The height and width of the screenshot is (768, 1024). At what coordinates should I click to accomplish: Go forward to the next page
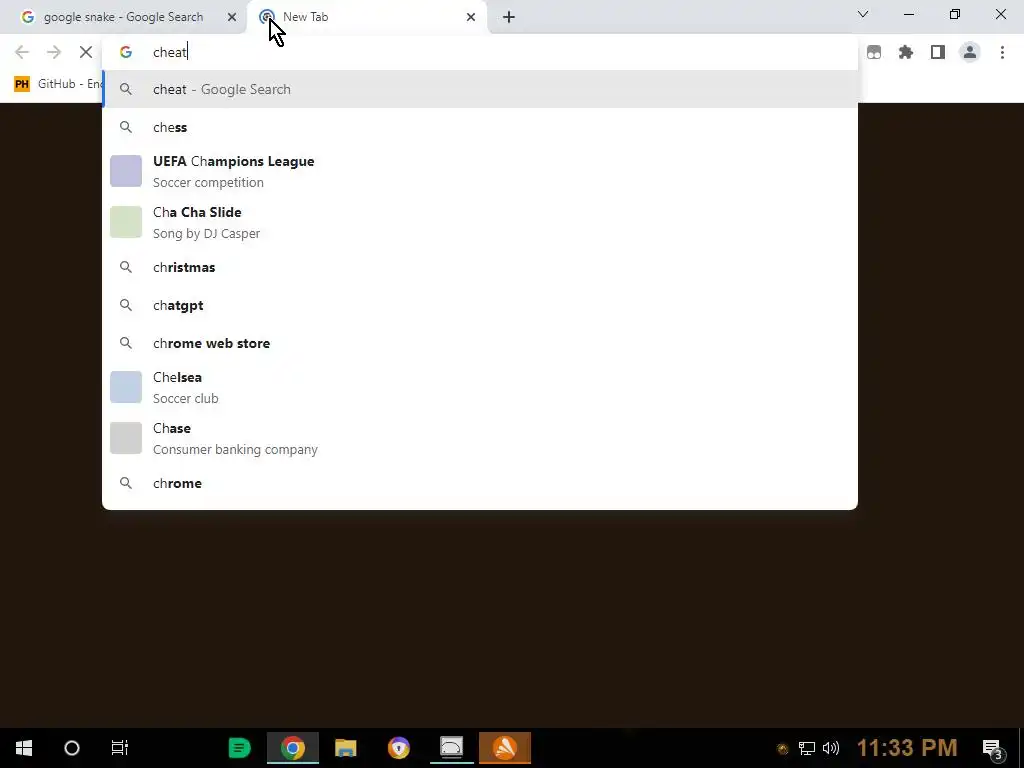tap(54, 52)
